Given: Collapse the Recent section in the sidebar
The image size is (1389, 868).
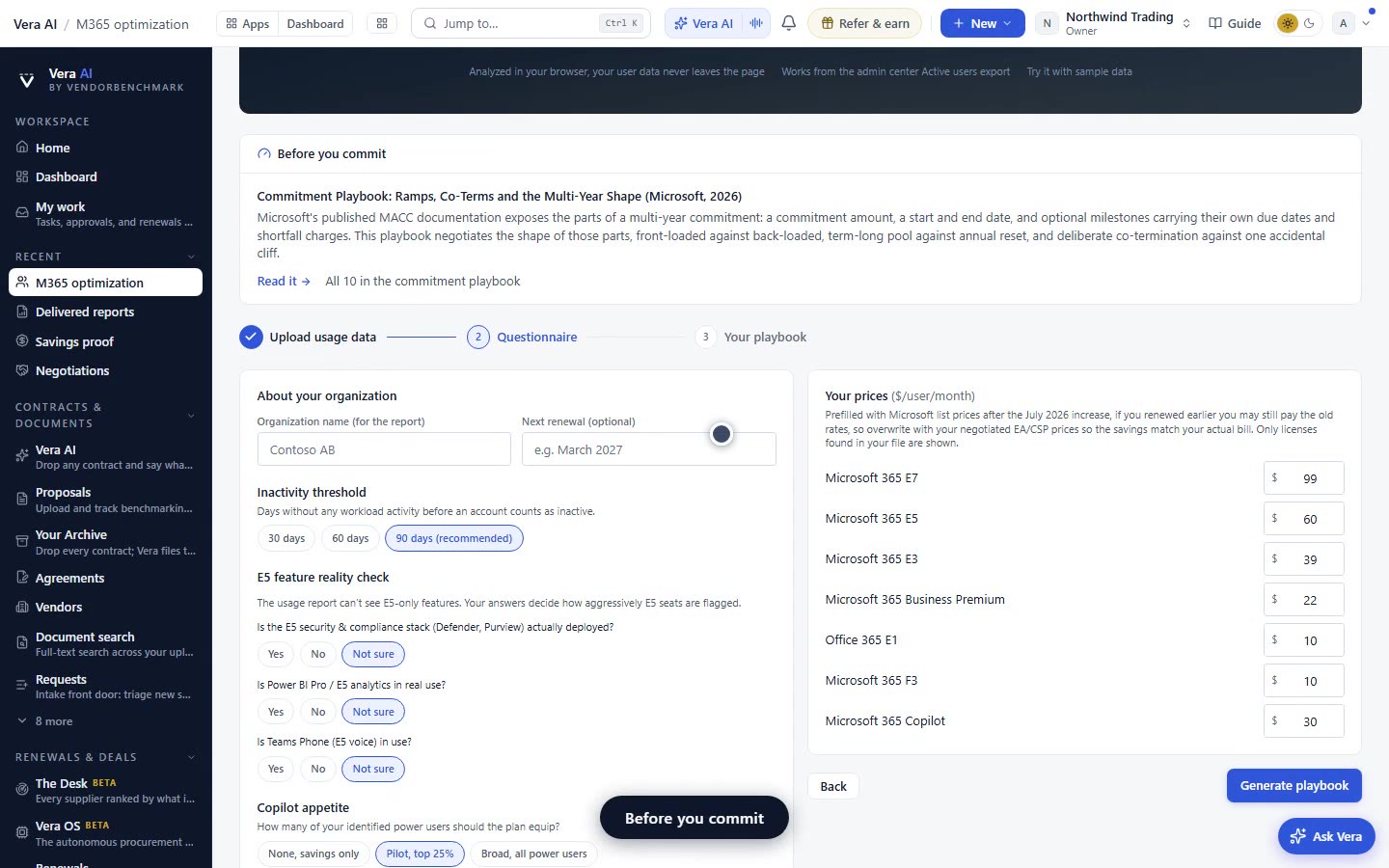Looking at the screenshot, I should coord(191,257).
